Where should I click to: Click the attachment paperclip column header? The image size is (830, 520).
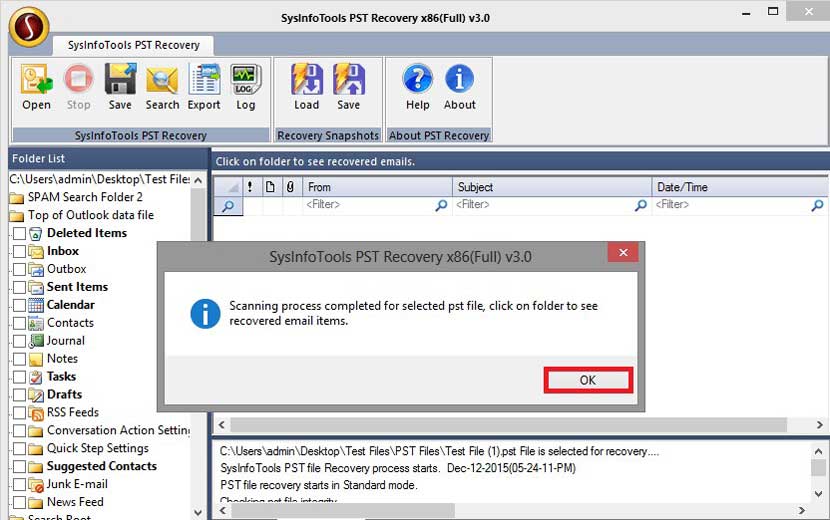click(290, 187)
